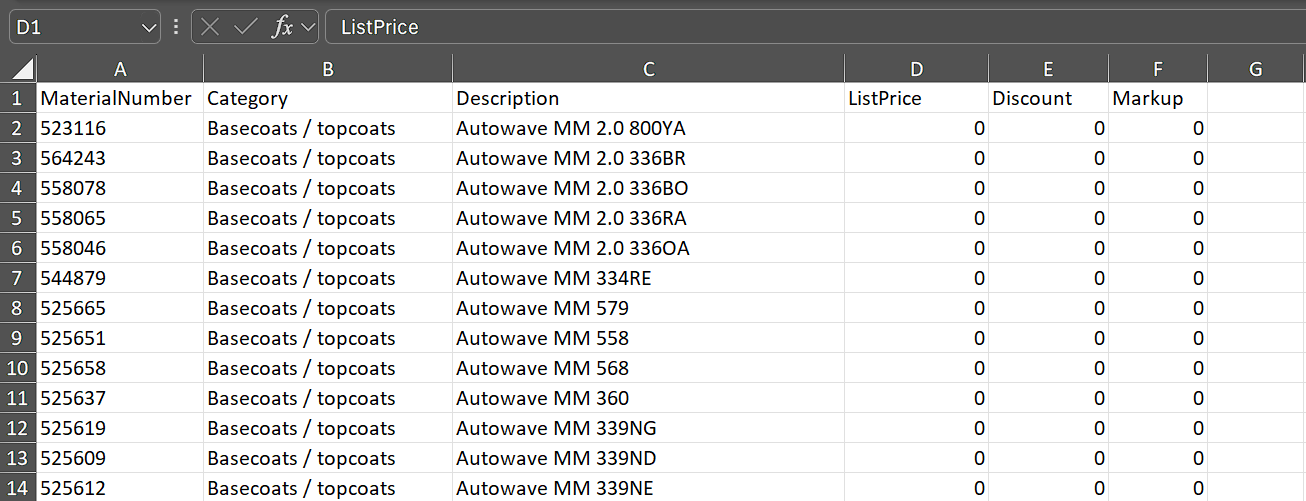The height and width of the screenshot is (501, 1306).
Task: Click cell Autowave MM 339NE
Action: coord(648,488)
